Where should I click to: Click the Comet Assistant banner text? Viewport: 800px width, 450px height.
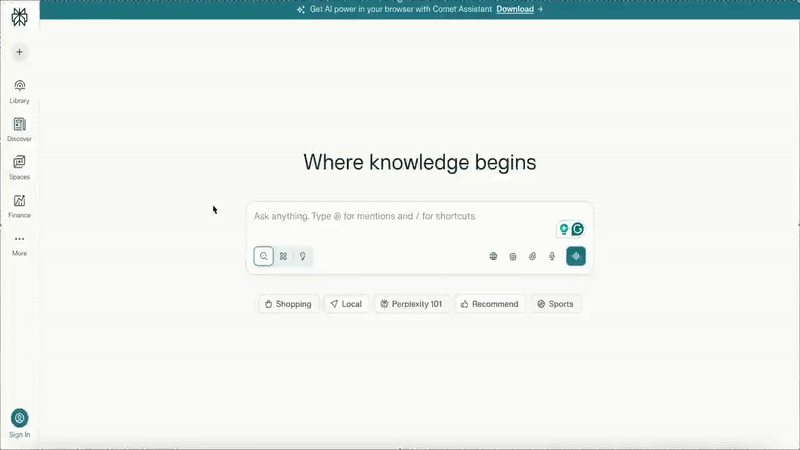point(401,9)
